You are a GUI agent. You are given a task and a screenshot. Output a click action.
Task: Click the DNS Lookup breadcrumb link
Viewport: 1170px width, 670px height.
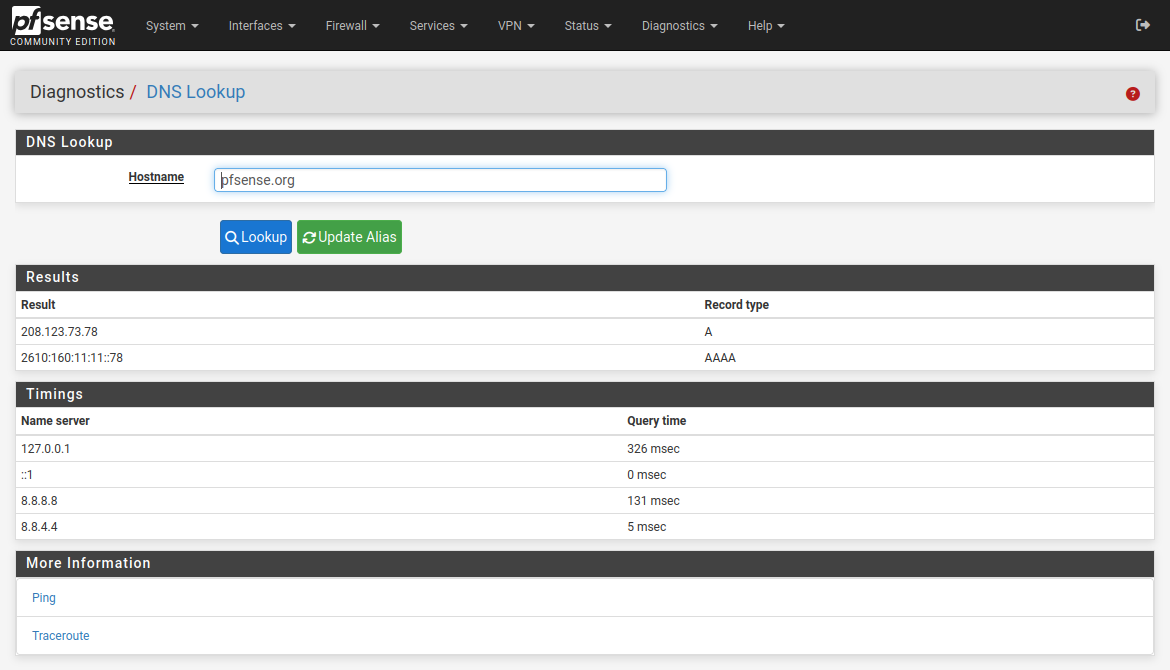[195, 92]
